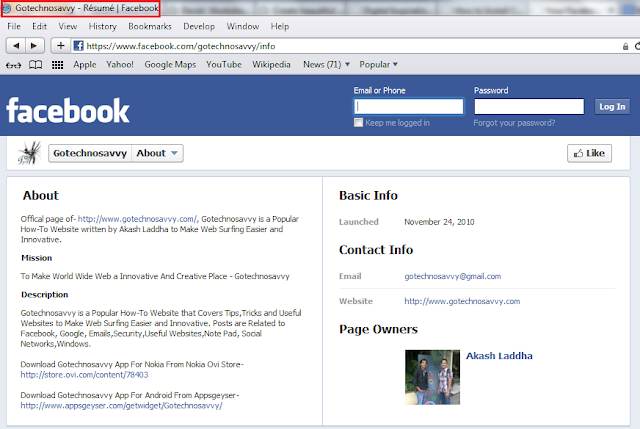Open the Google Maps bookmark

click(x=170, y=64)
